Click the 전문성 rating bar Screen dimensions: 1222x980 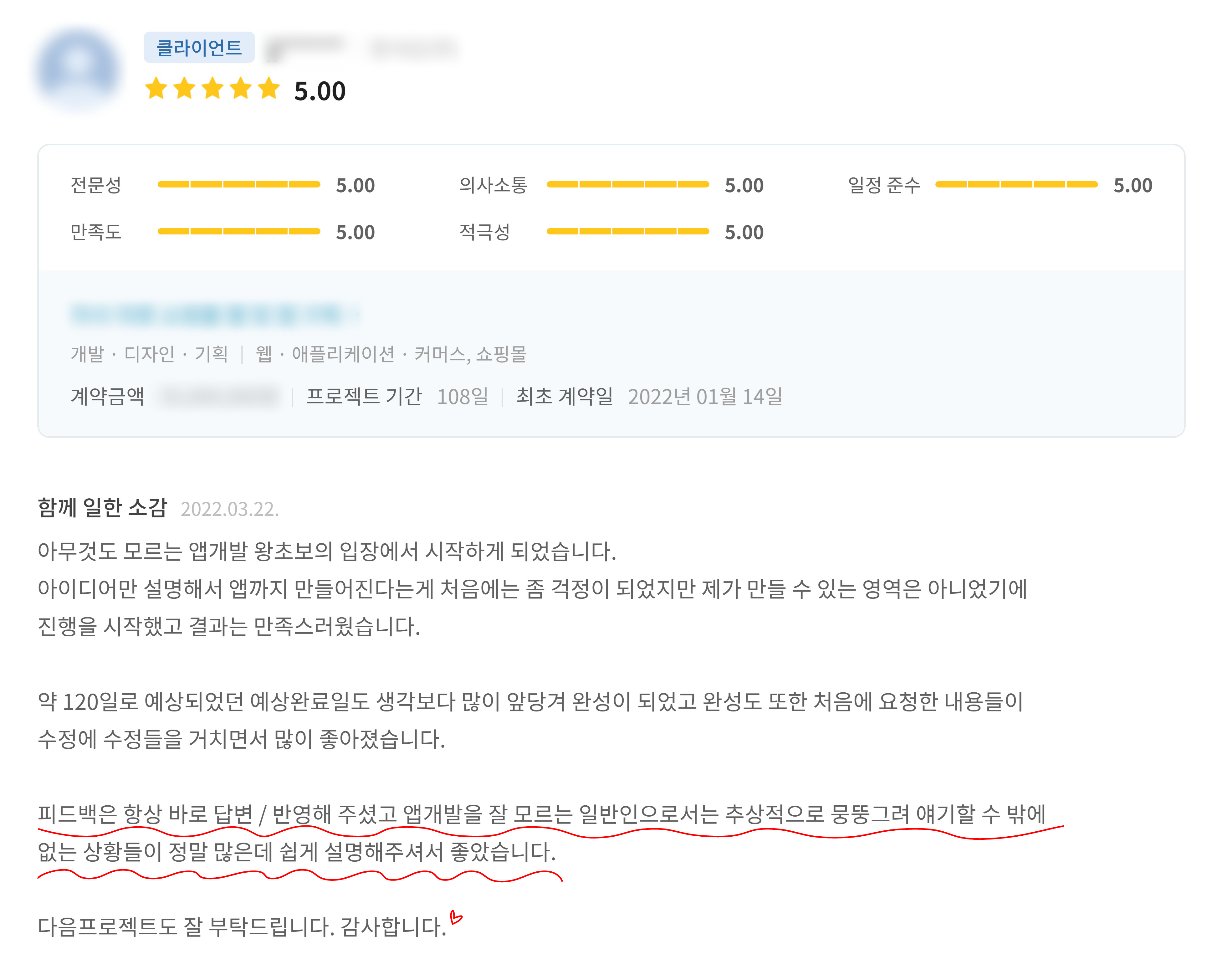tap(239, 185)
